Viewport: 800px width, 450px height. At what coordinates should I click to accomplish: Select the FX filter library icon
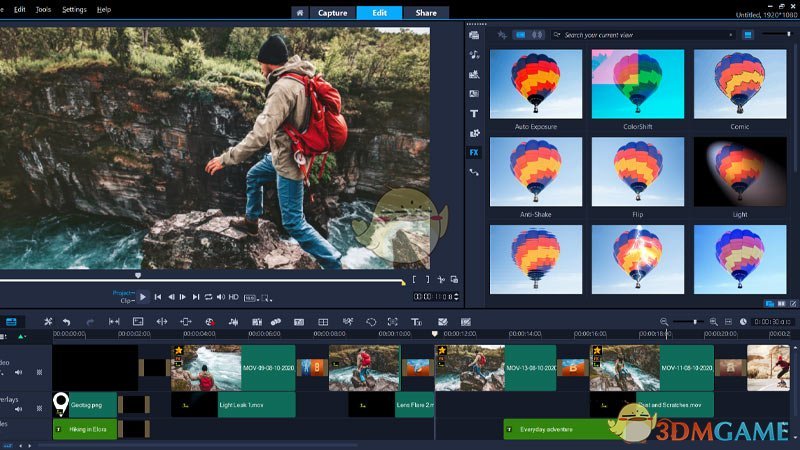pos(474,153)
